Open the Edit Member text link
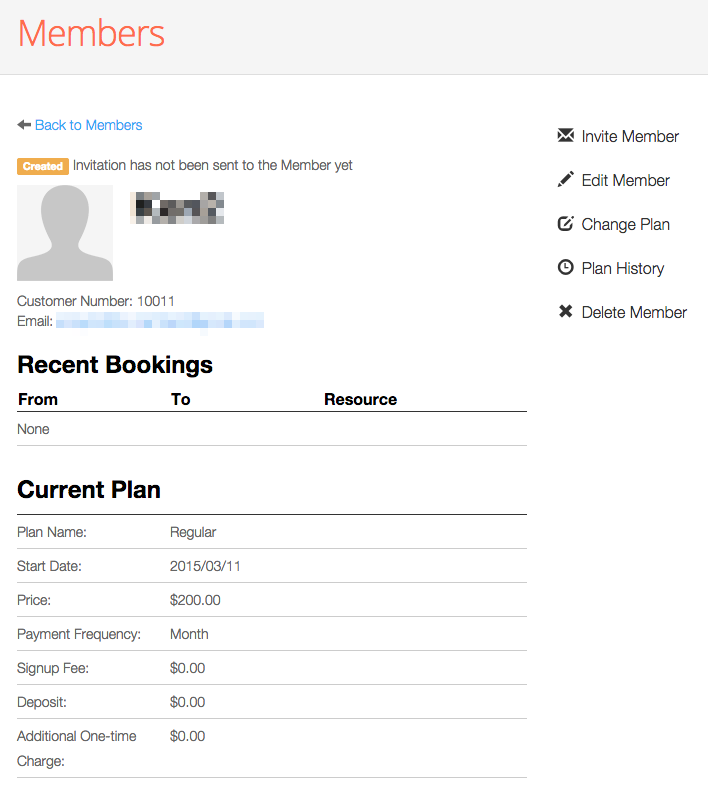The image size is (708, 794). click(625, 180)
